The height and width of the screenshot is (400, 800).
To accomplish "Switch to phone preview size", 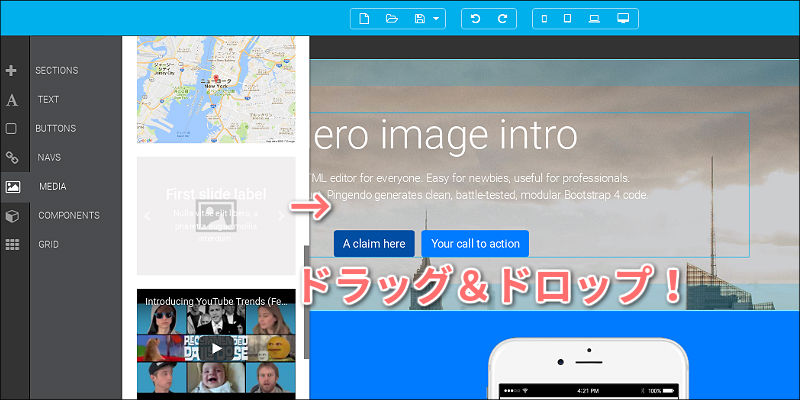I will pos(544,19).
